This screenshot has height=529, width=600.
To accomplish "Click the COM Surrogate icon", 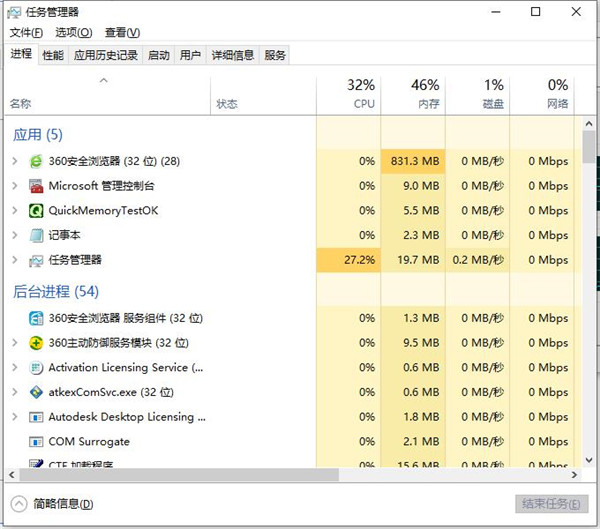I will click(36, 442).
